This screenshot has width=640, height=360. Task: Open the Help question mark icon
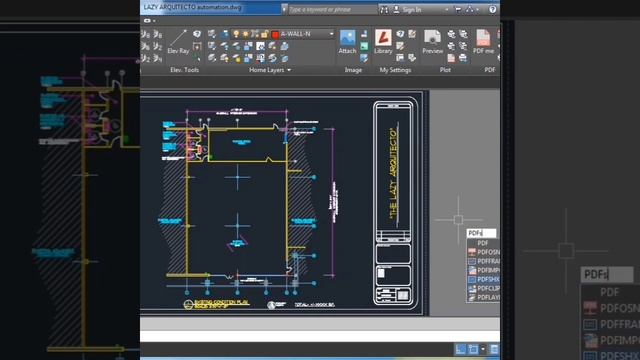pos(493,9)
